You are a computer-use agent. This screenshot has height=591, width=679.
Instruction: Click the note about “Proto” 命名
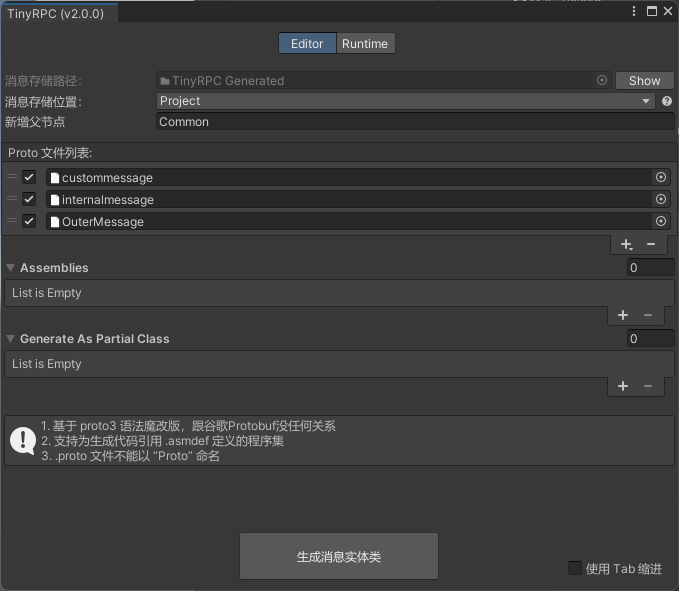point(130,456)
